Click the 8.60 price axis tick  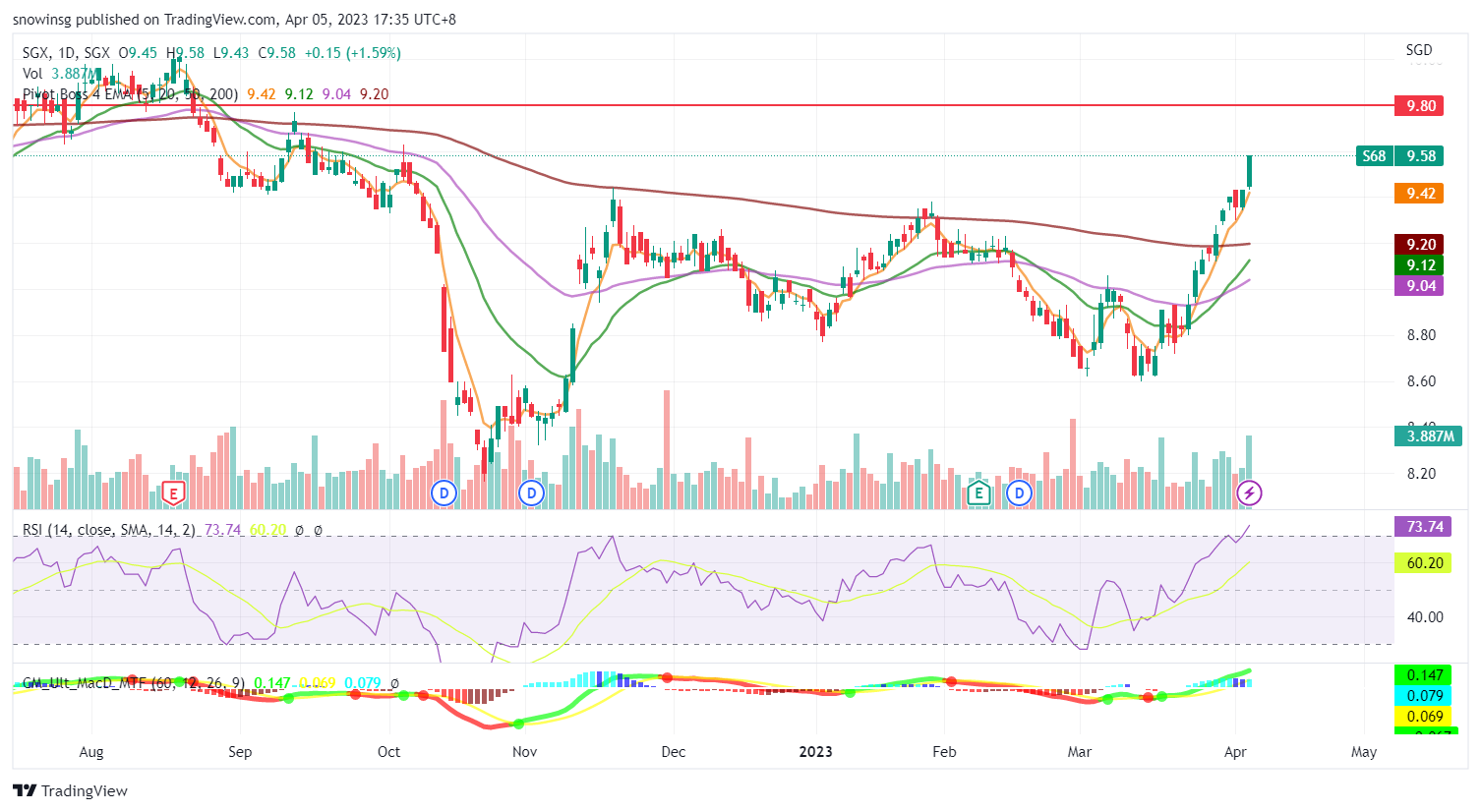[x=1421, y=380]
